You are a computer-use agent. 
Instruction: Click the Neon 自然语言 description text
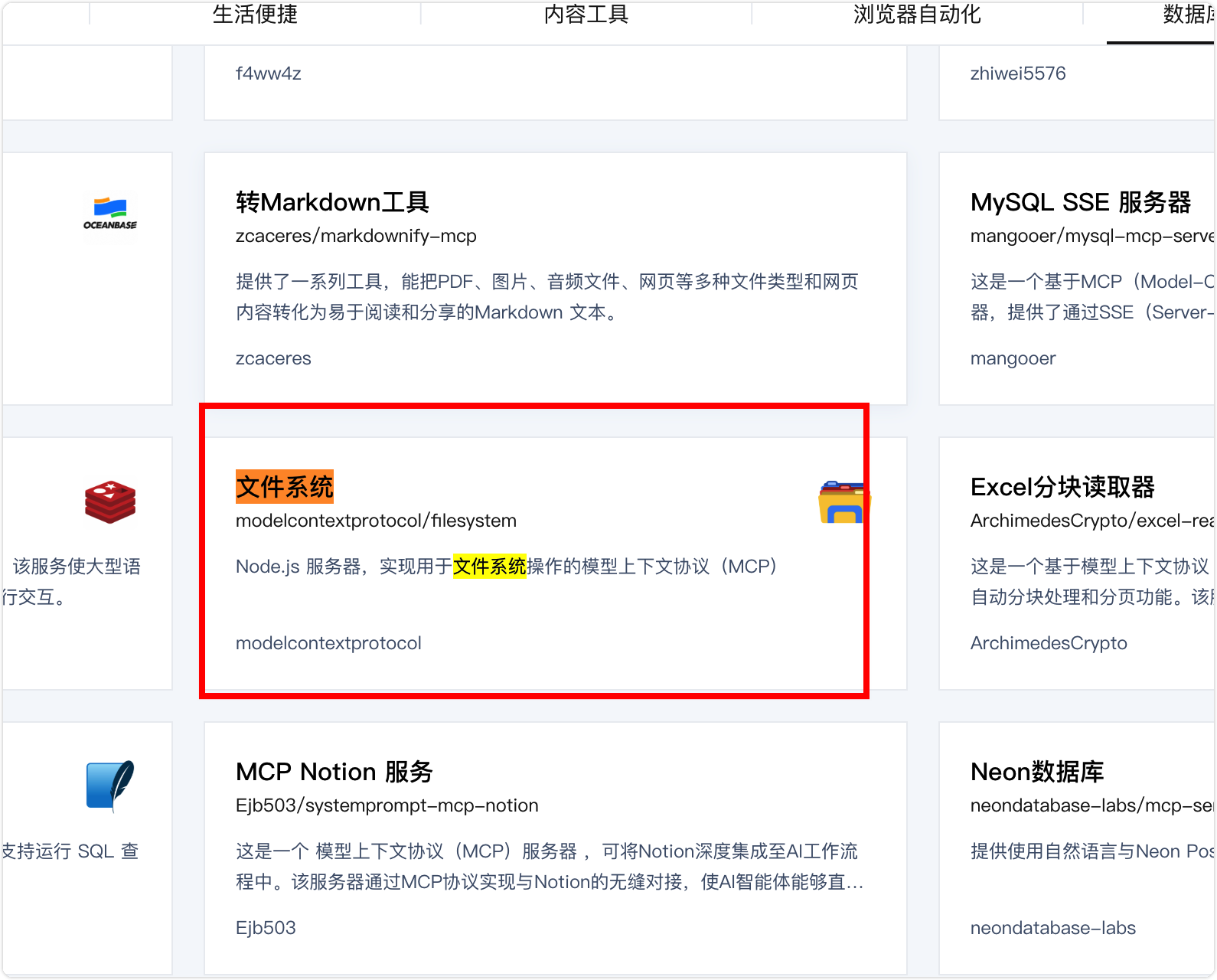1092,851
